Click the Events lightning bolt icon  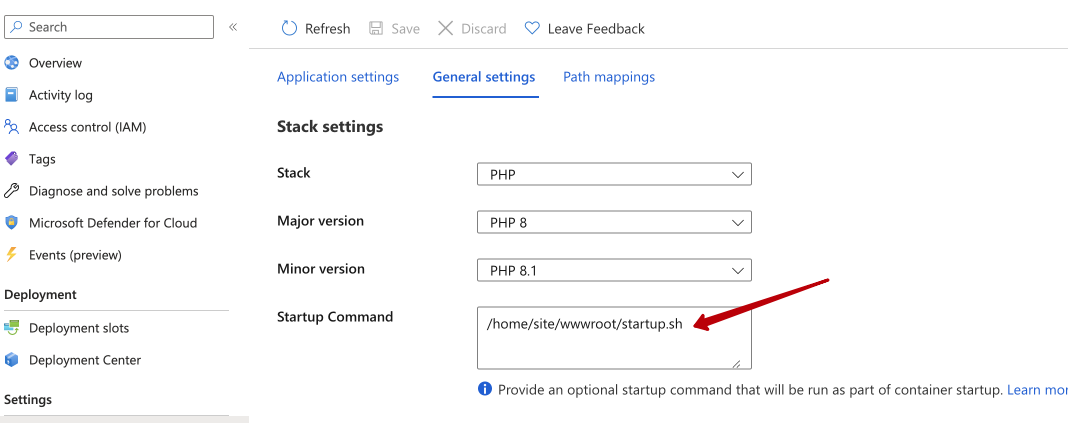(11, 255)
